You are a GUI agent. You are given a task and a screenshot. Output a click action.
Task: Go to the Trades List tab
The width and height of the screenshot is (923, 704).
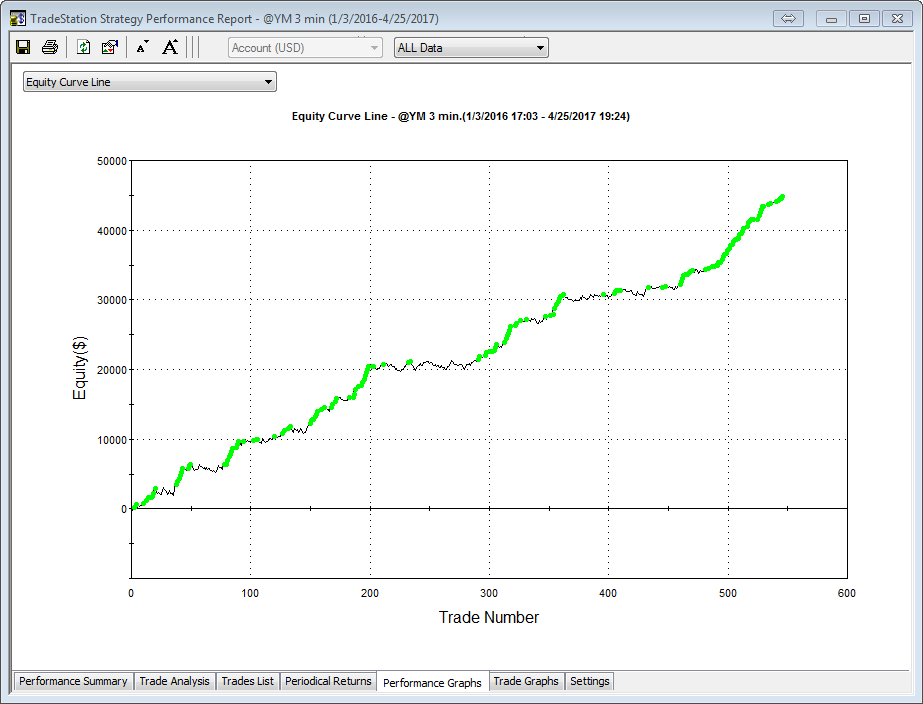point(247,681)
